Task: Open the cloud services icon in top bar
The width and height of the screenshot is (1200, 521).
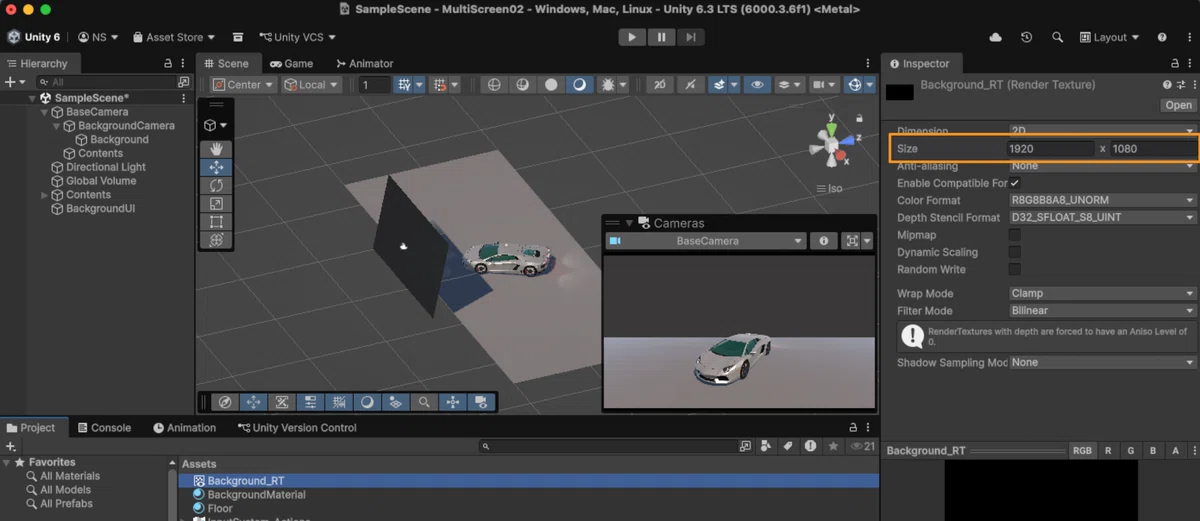Action: click(995, 37)
